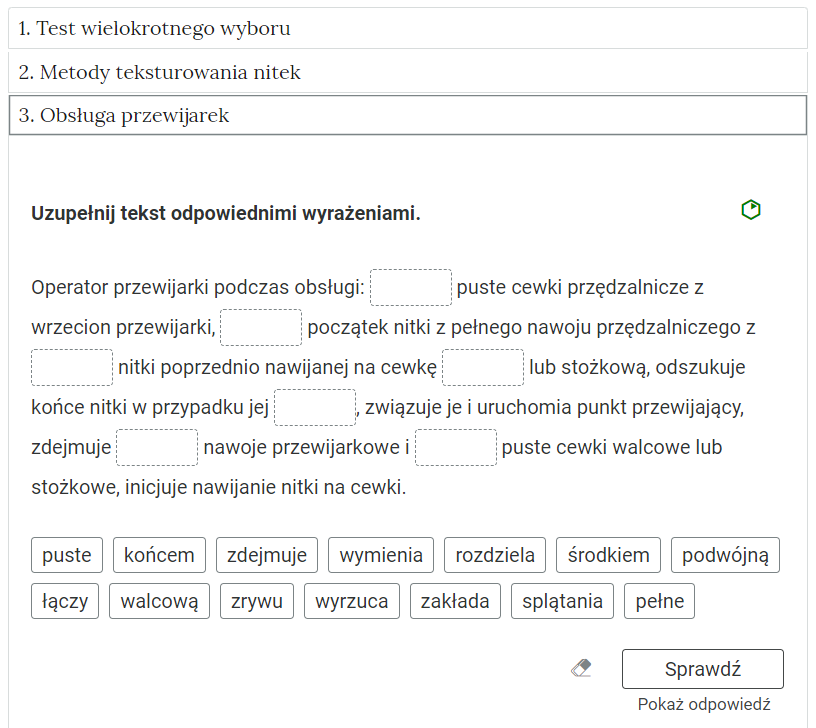Select the word tile 'wymienia'
The width and height of the screenshot is (816, 728).
pyautogui.click(x=381, y=555)
